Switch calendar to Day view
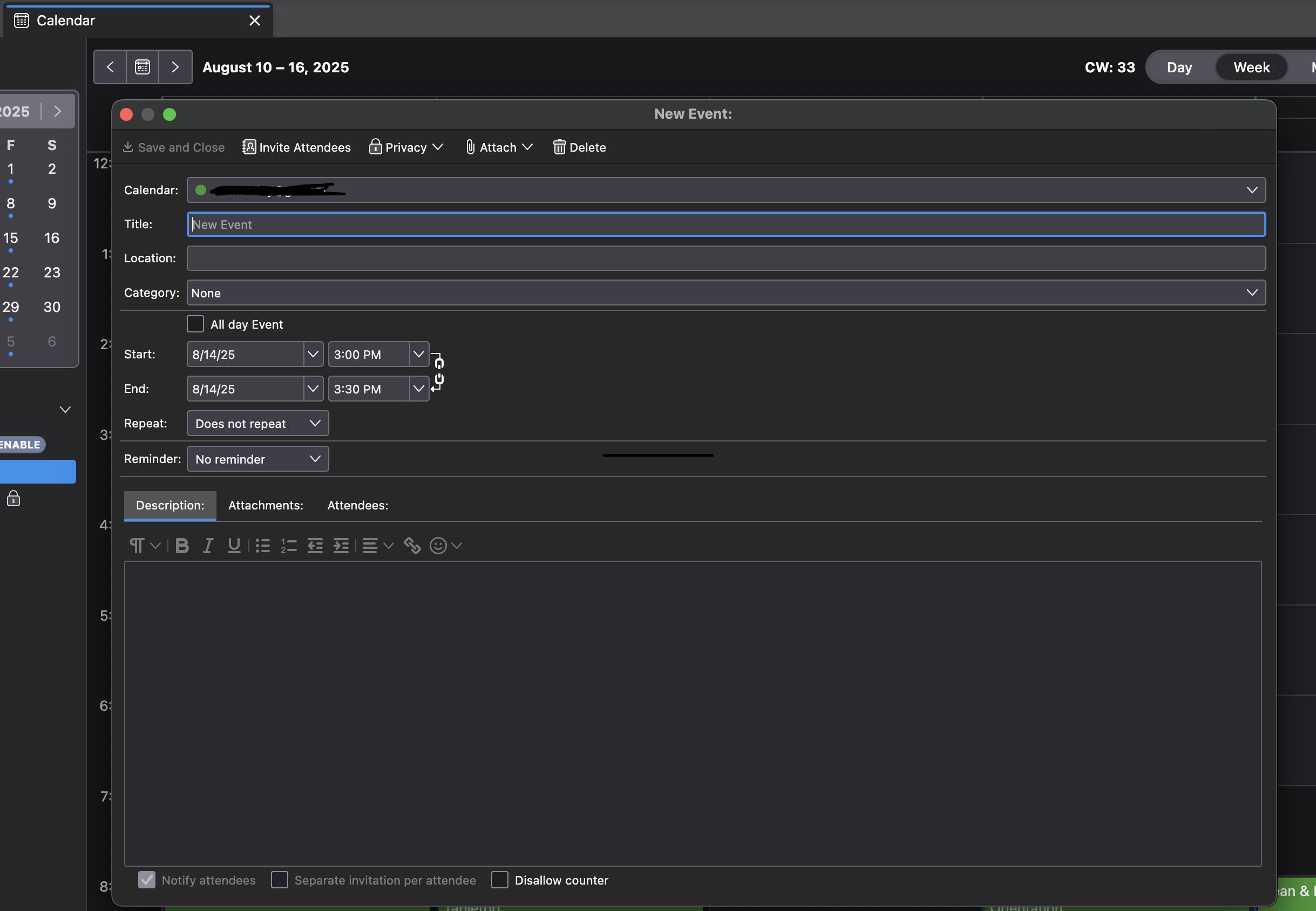 (x=1179, y=67)
